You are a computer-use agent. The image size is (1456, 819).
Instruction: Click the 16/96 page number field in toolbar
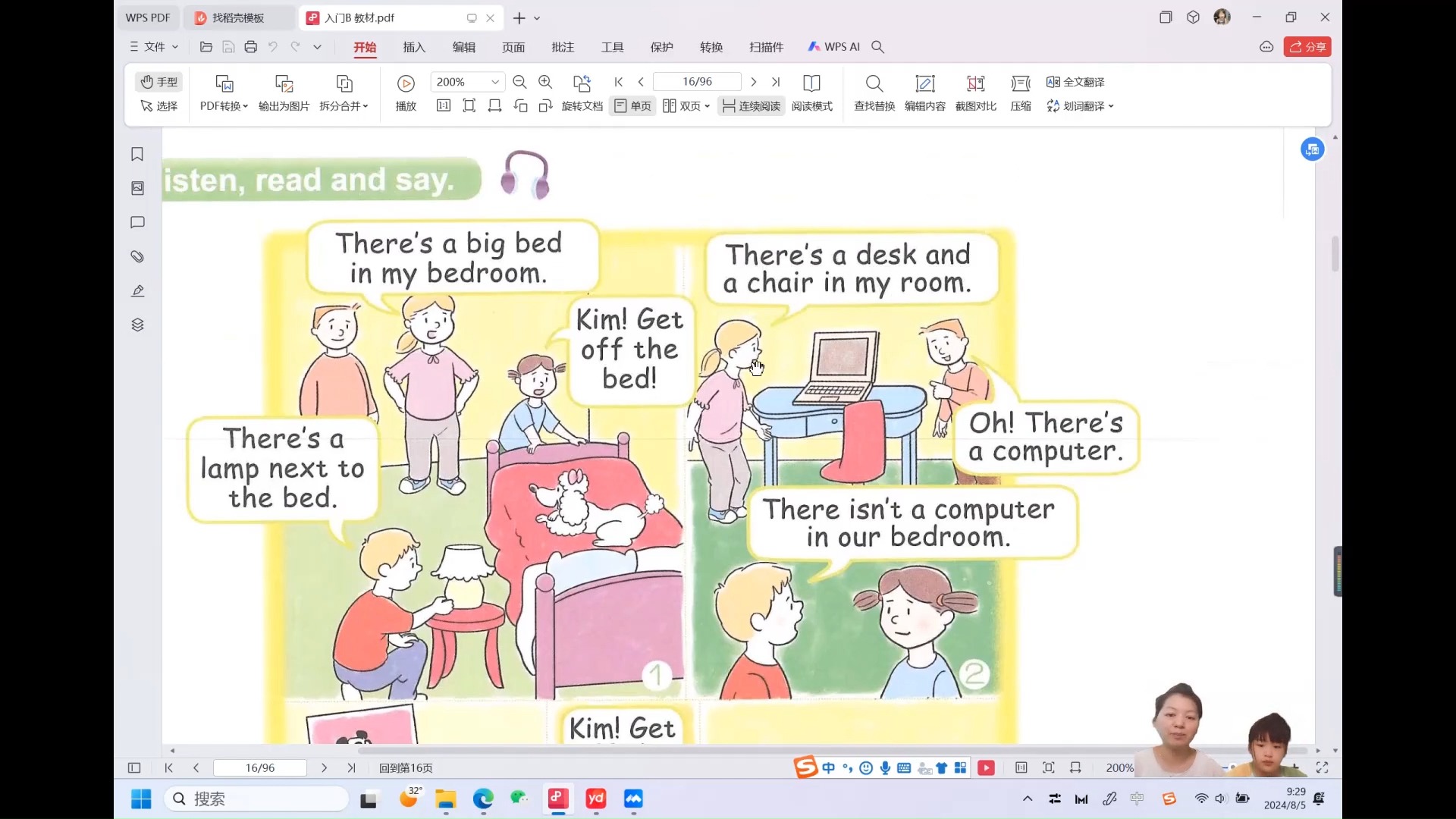tap(697, 82)
